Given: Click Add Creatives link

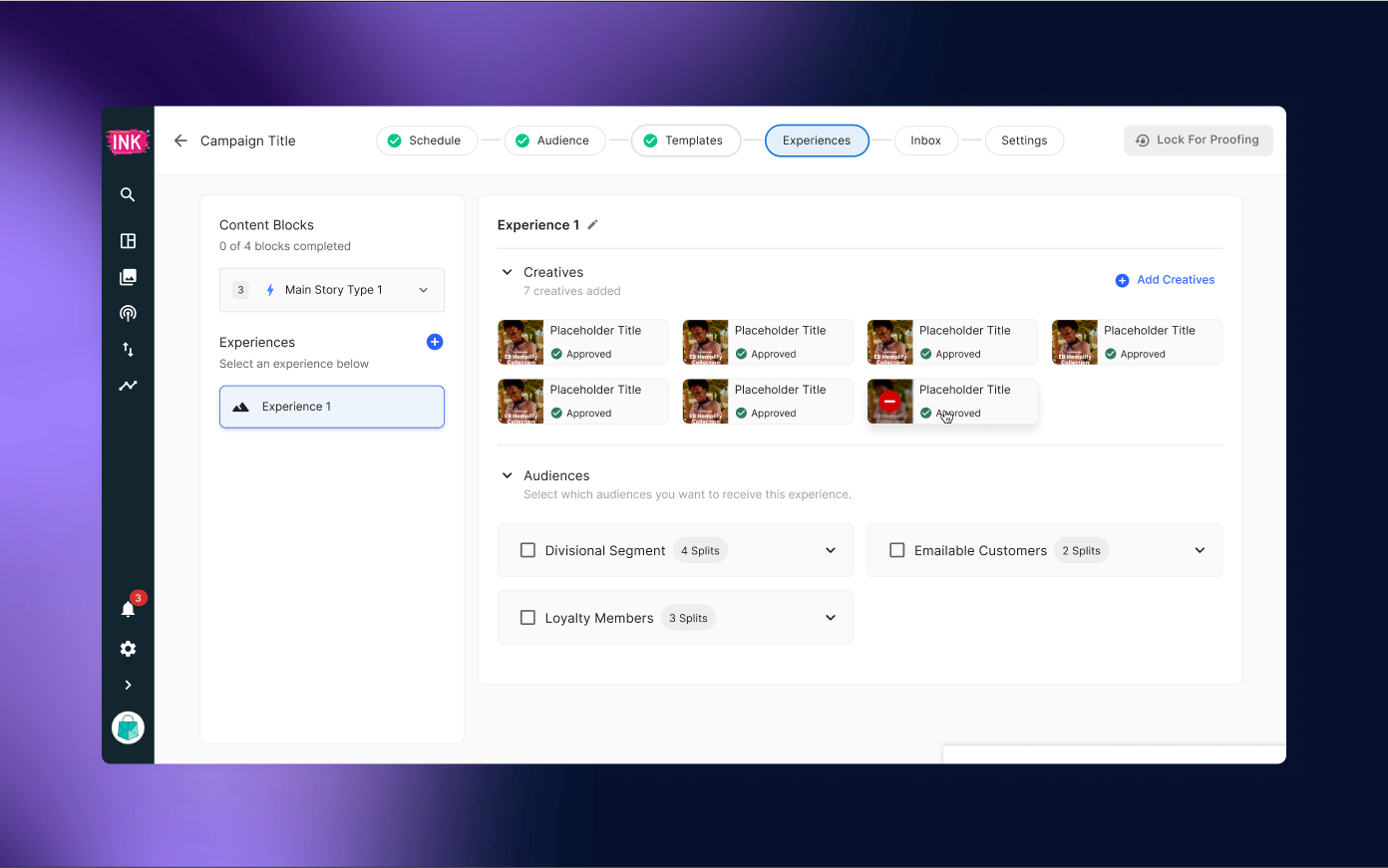Looking at the screenshot, I should [x=1165, y=280].
